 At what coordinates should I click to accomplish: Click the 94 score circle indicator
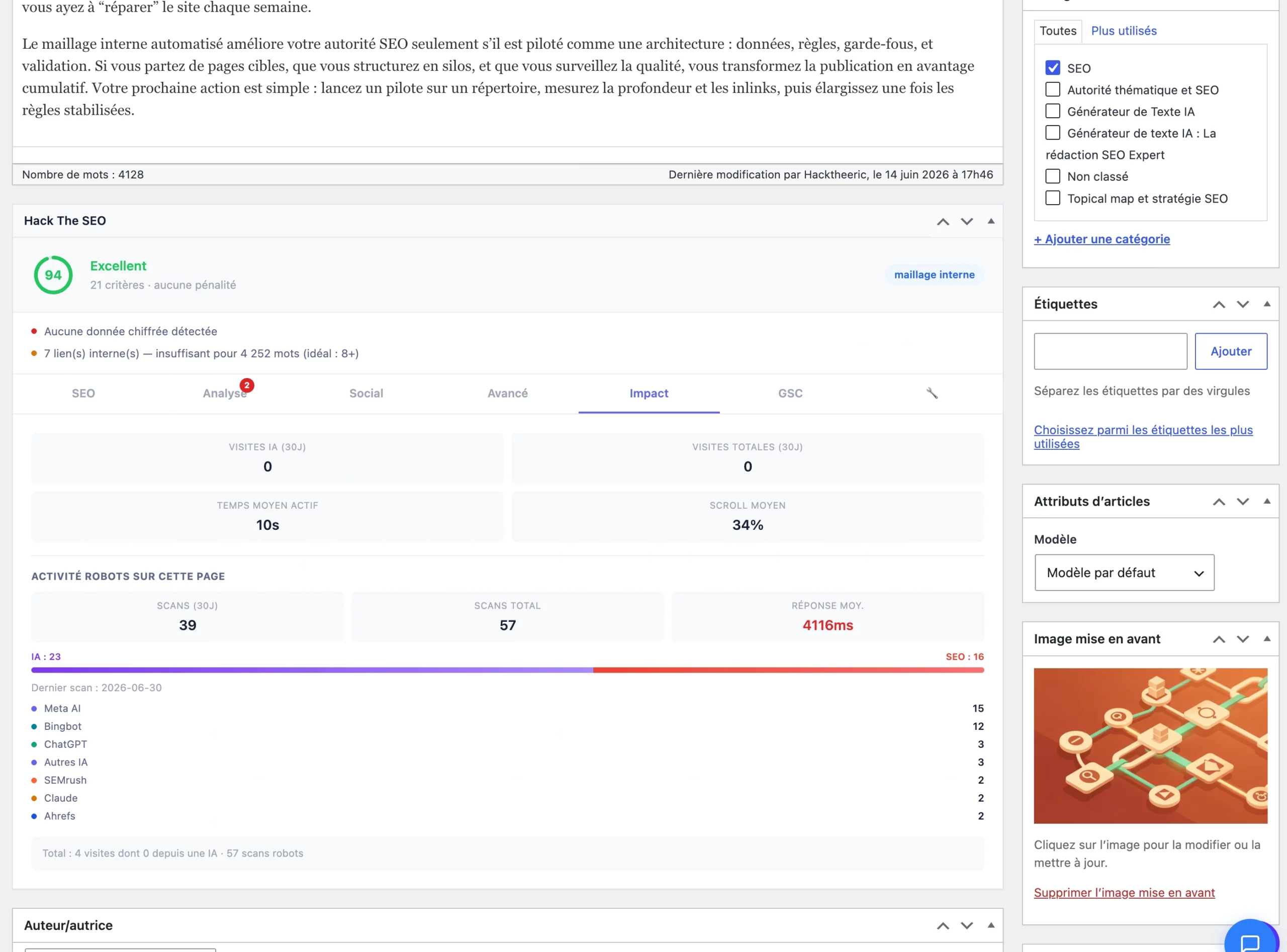53,275
